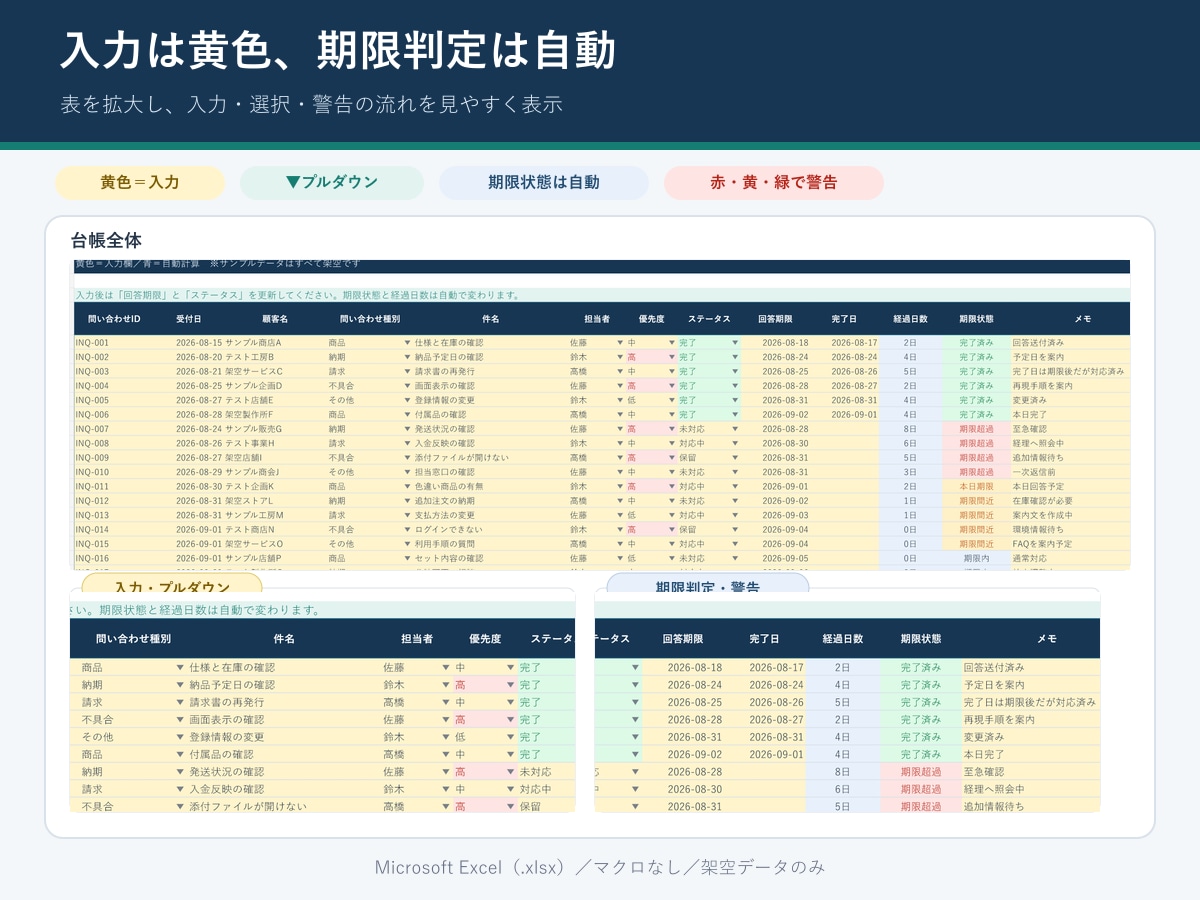Open the 問い合わせ種別 dropdown arrow in row INQ-001
Viewport: 1200px width, 900px height.
pyautogui.click(x=407, y=342)
